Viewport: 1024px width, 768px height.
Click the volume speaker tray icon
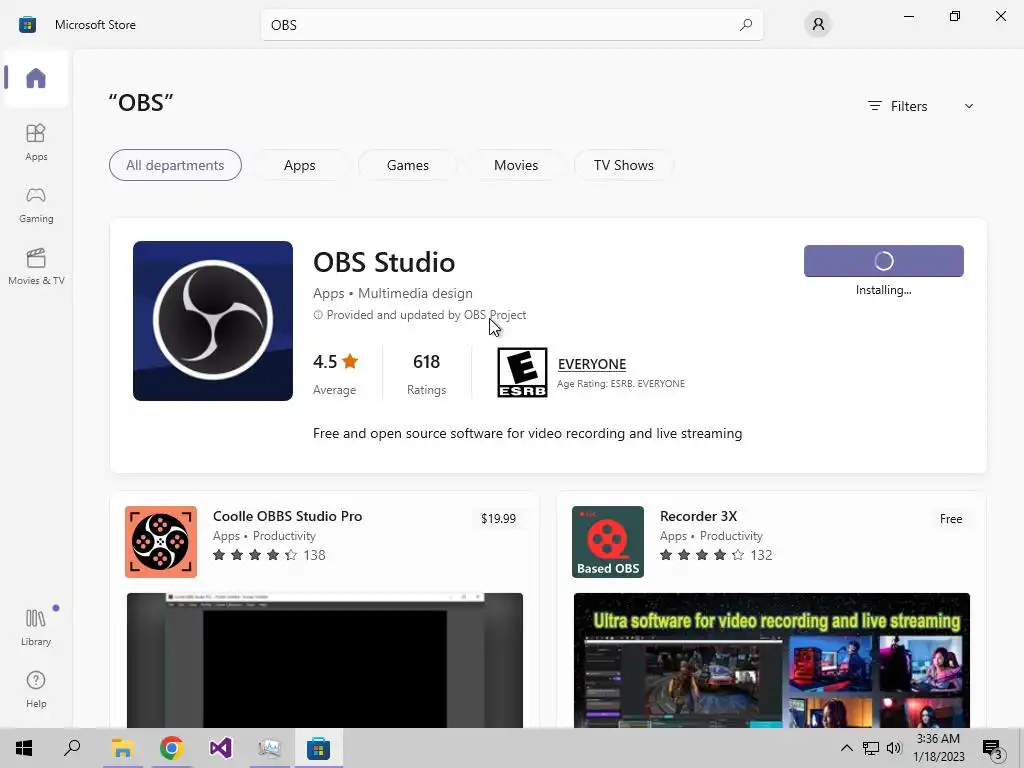[893, 748]
